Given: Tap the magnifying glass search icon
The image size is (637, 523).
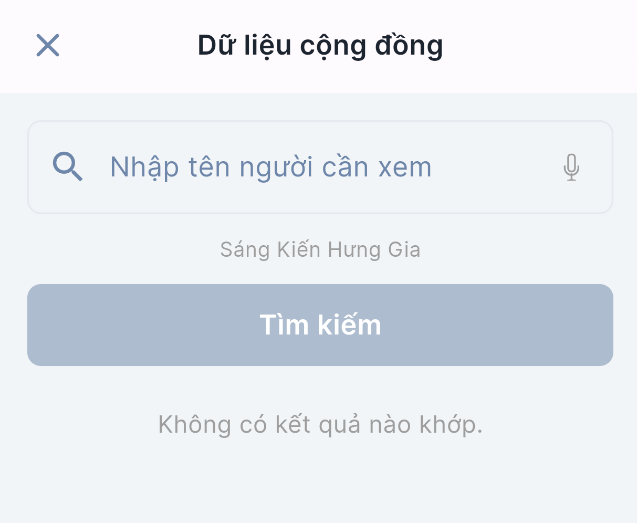Looking at the screenshot, I should tap(68, 166).
